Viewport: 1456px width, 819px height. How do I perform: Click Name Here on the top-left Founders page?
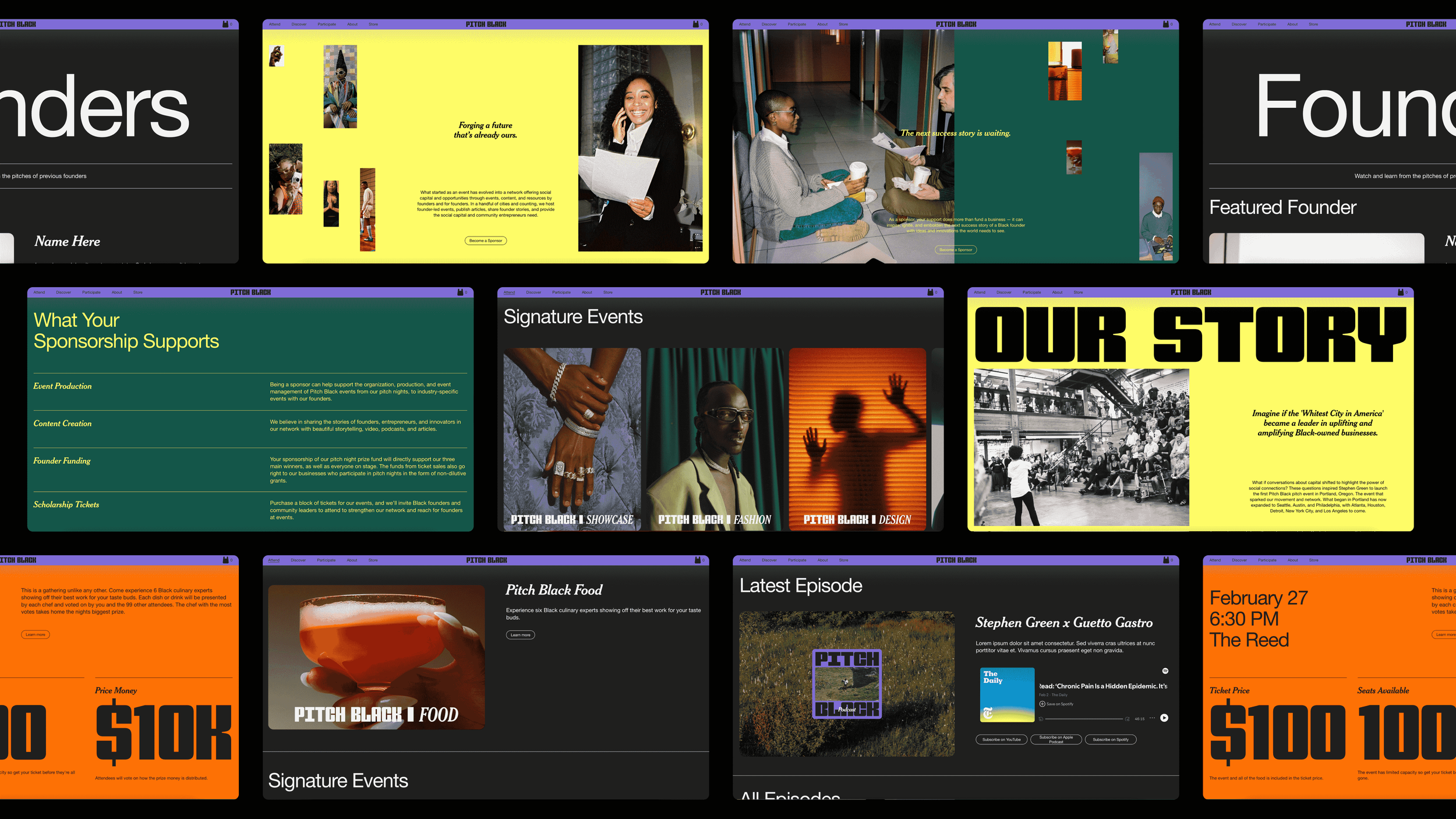coord(67,241)
